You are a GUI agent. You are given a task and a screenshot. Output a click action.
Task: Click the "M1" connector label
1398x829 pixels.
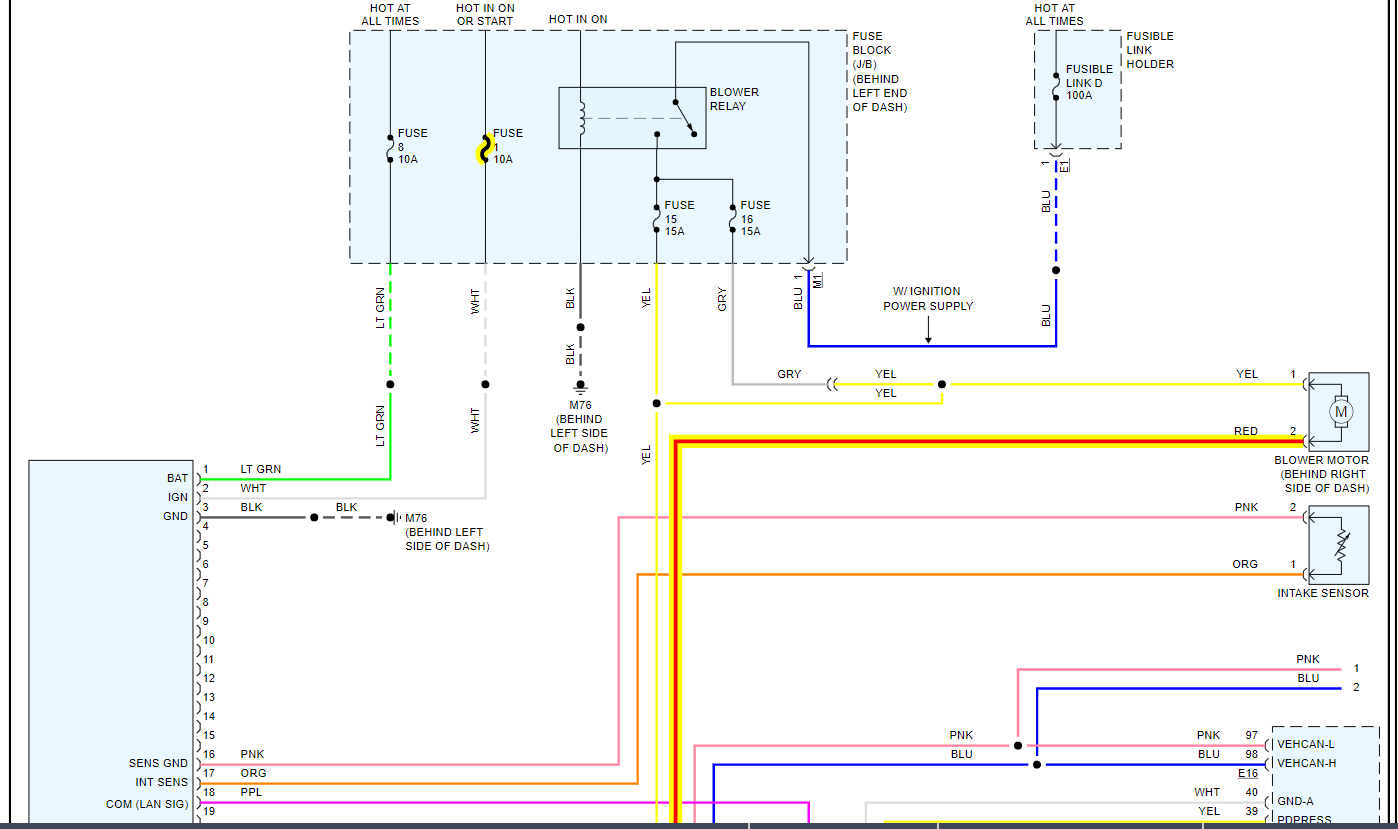817,280
